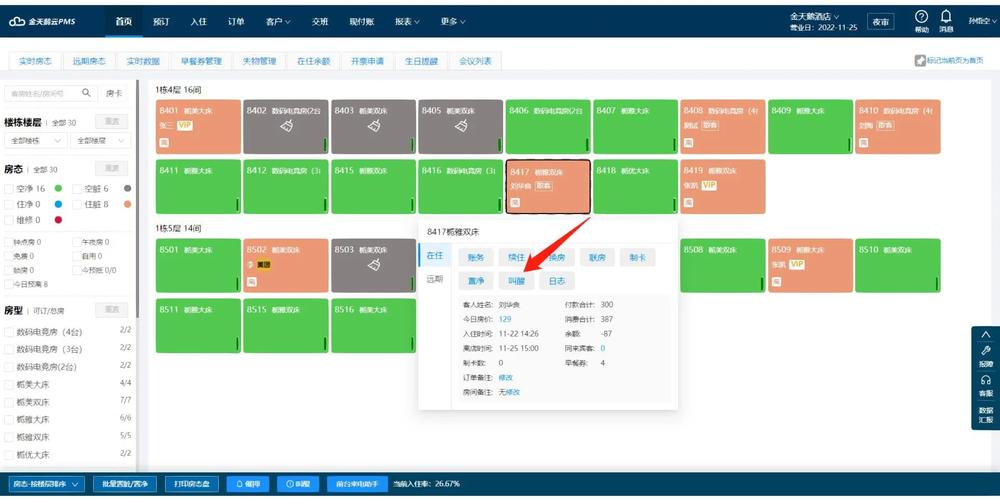Click the 金天鹅云PMS logo
This screenshot has height=500, width=1000.
(41, 21)
